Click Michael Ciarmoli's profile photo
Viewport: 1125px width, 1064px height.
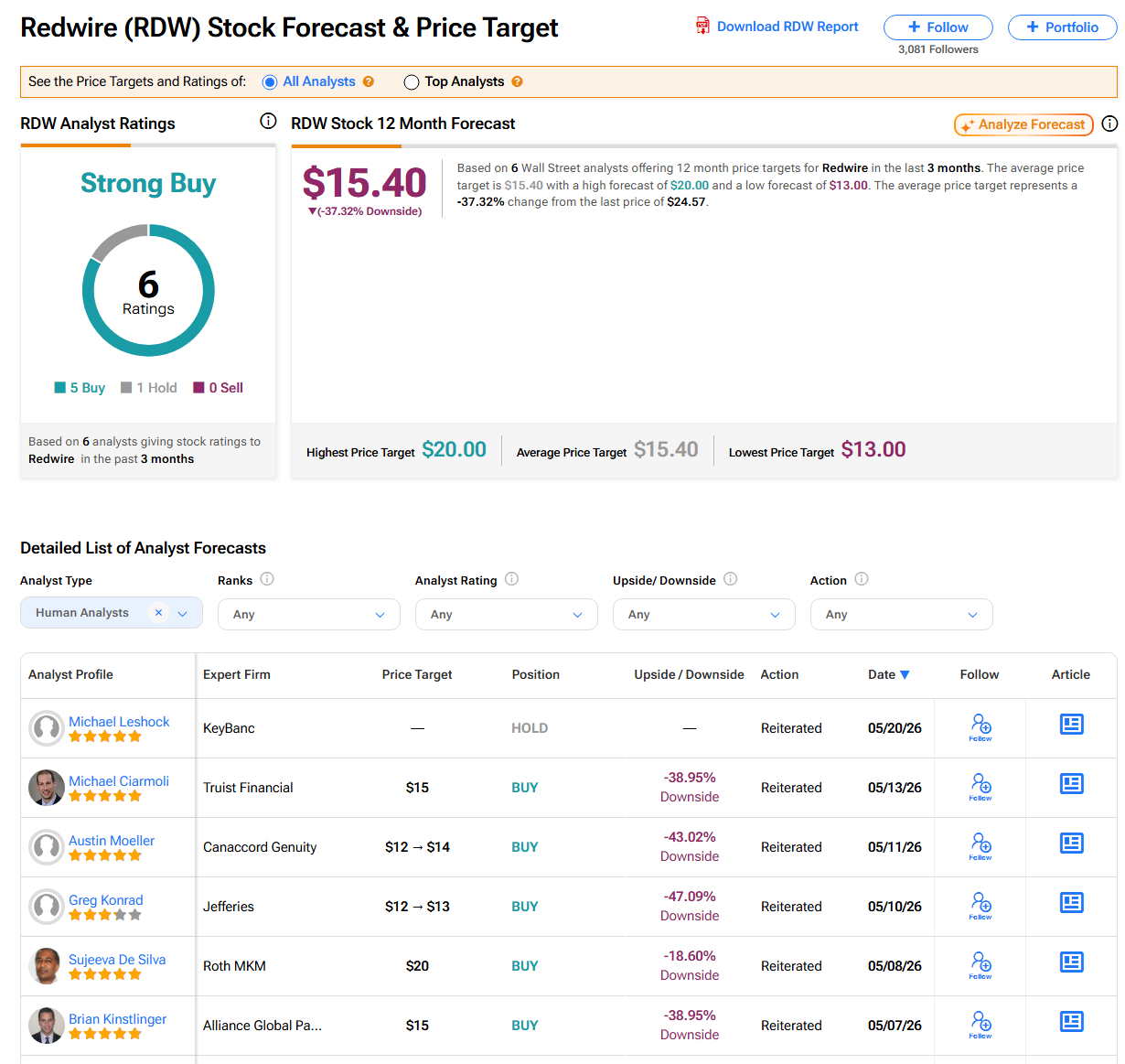tap(47, 788)
